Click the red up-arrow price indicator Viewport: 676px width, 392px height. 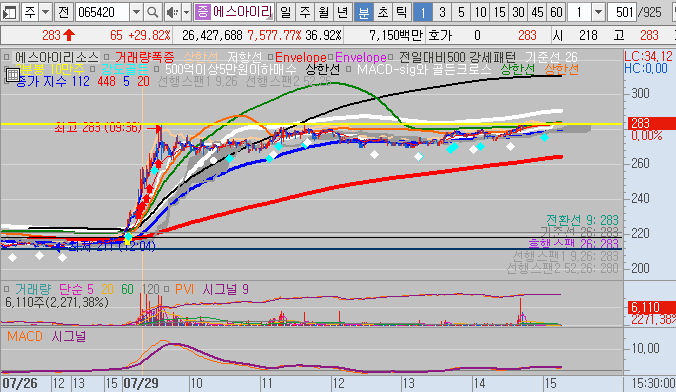[x=69, y=35]
